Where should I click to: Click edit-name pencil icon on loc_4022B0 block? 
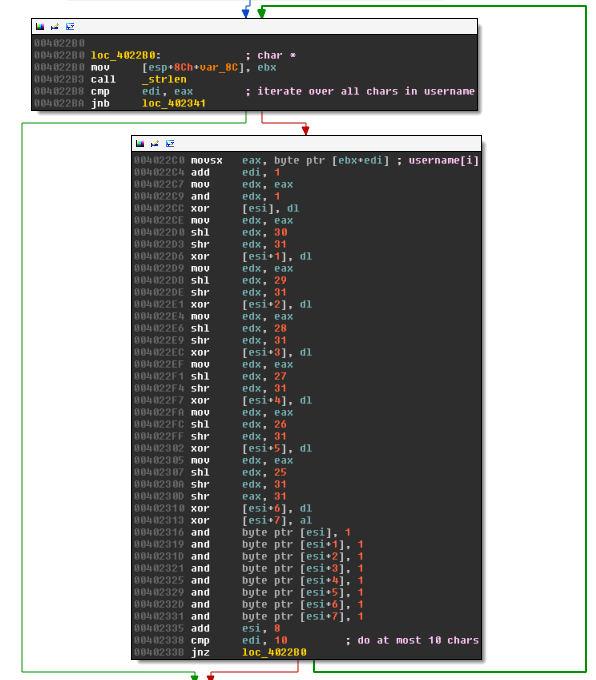55,26
